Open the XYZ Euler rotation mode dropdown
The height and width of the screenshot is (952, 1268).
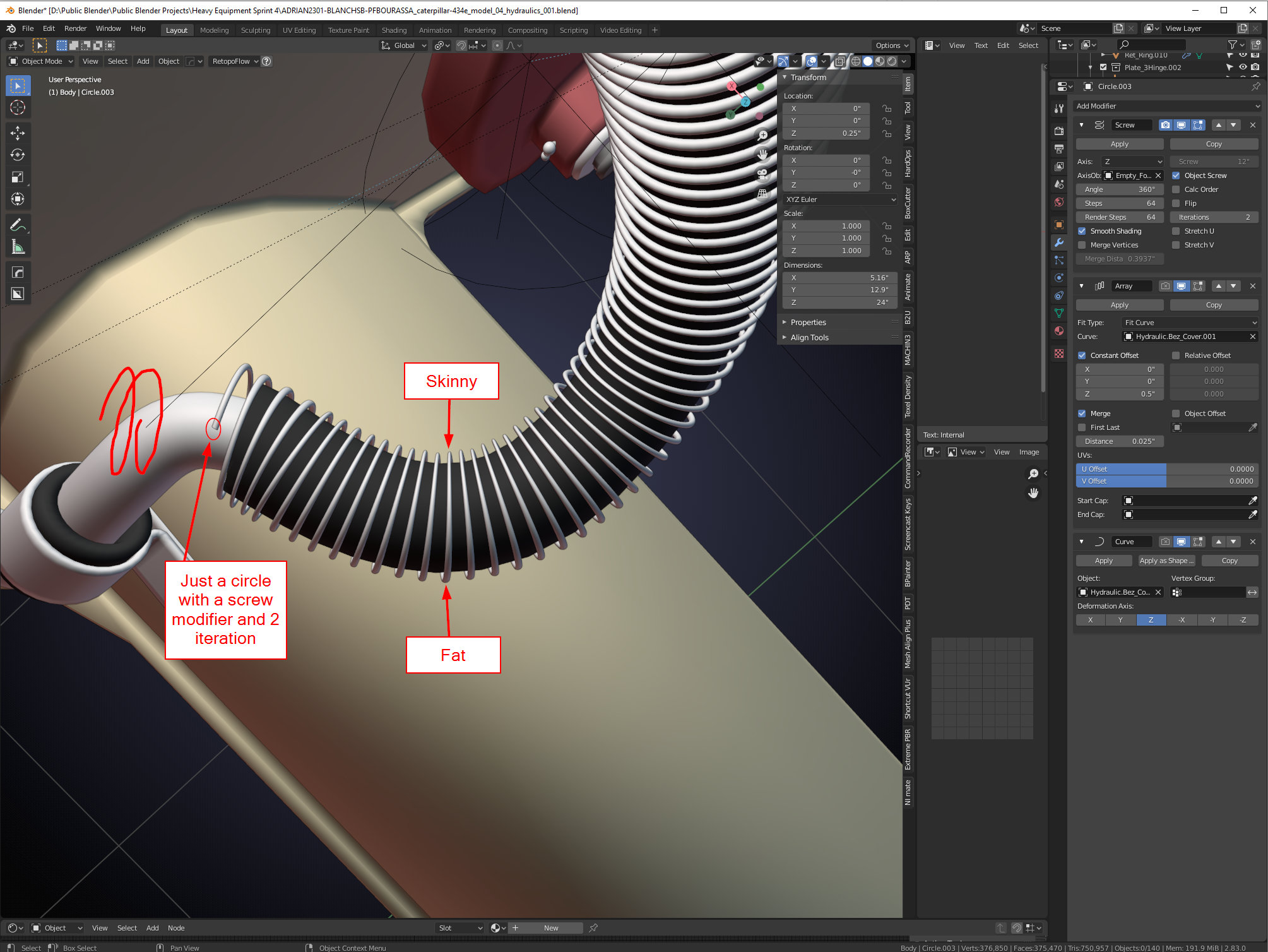(840, 199)
